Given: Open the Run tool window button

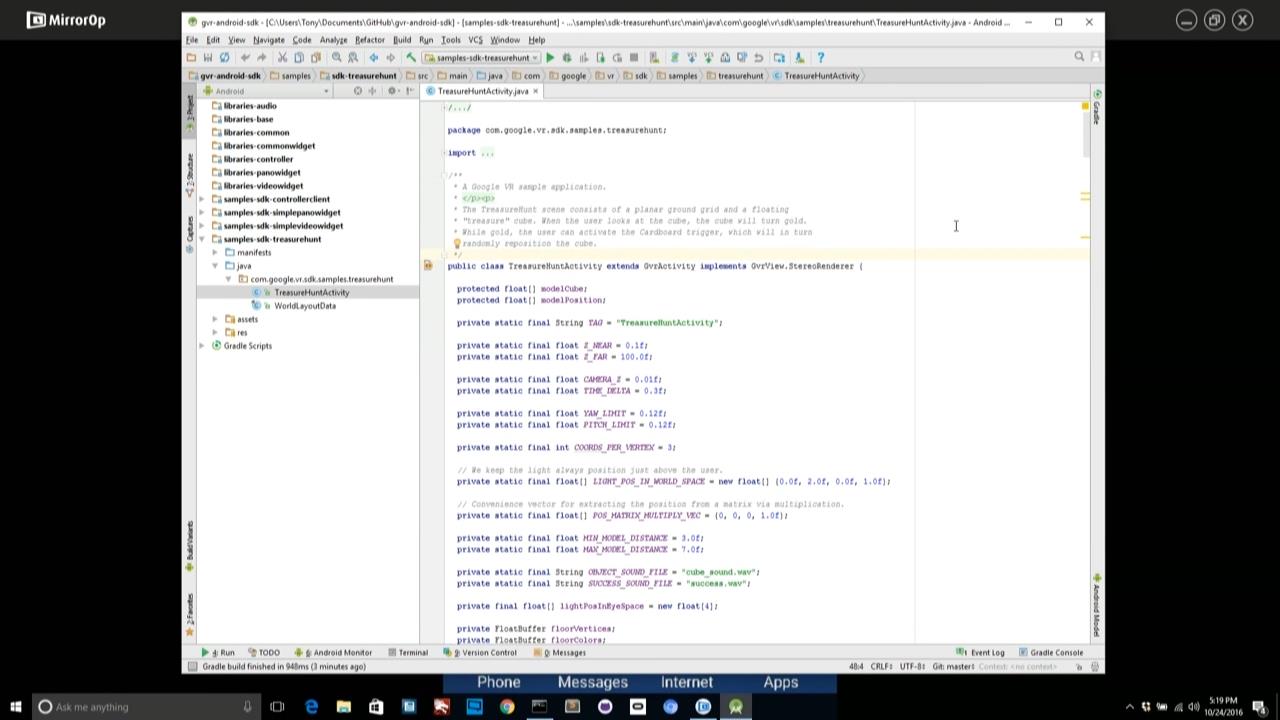Looking at the screenshot, I should click(218, 652).
